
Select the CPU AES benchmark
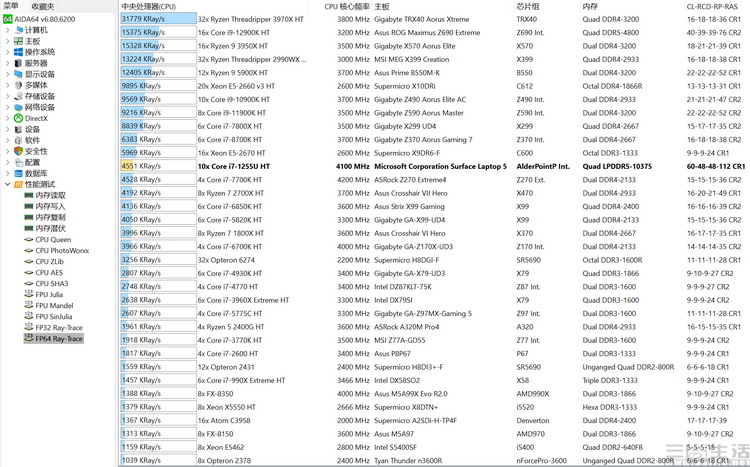click(49, 272)
